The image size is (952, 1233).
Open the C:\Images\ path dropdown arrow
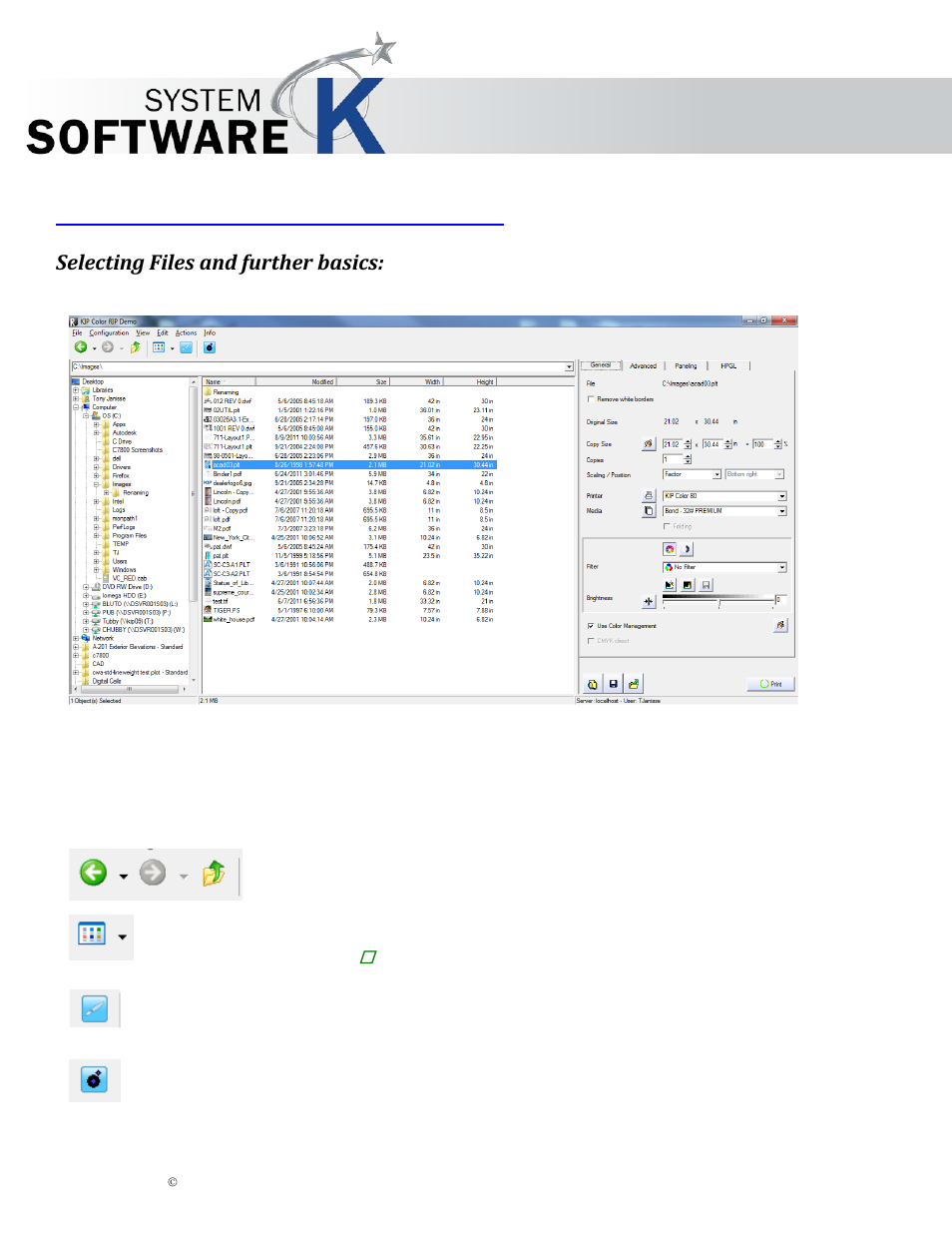[x=569, y=367]
